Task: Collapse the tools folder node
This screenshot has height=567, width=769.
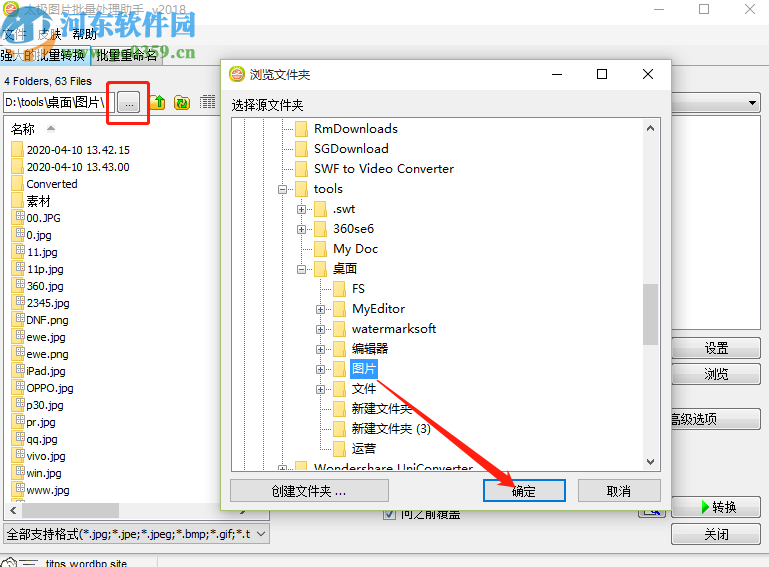Action: point(282,189)
